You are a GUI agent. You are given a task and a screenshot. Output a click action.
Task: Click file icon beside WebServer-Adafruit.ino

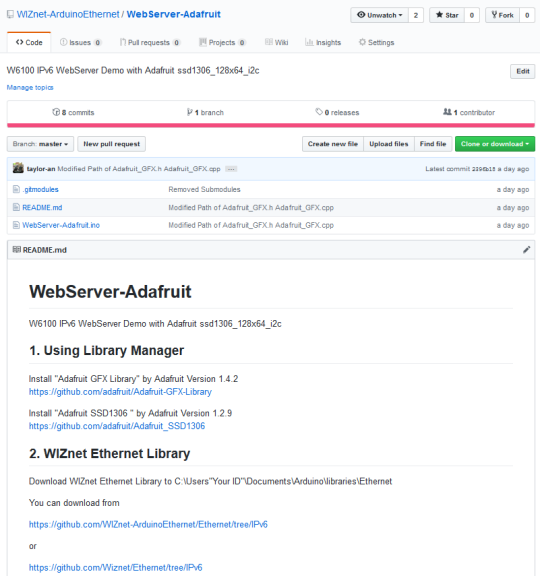click(16, 225)
